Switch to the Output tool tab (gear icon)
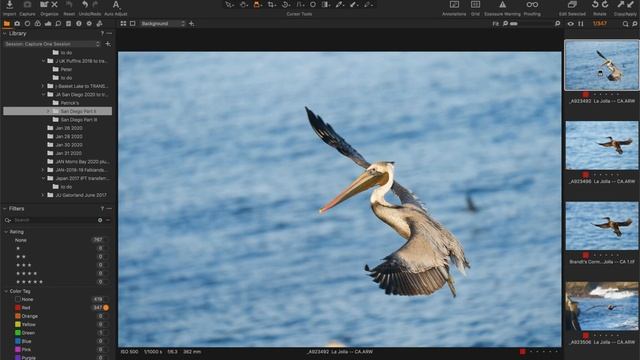The image size is (640, 360). (89, 24)
